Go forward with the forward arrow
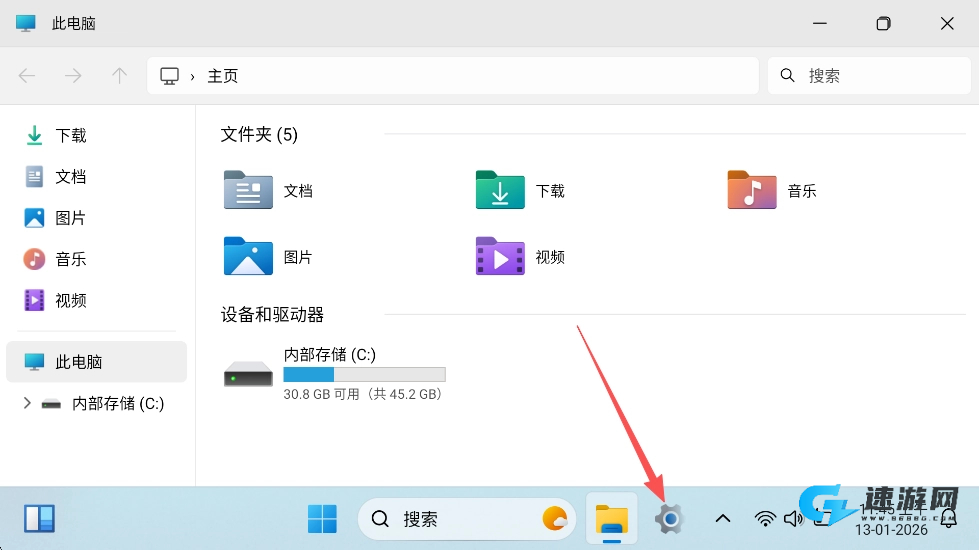This screenshot has height=550, width=979. tap(73, 76)
